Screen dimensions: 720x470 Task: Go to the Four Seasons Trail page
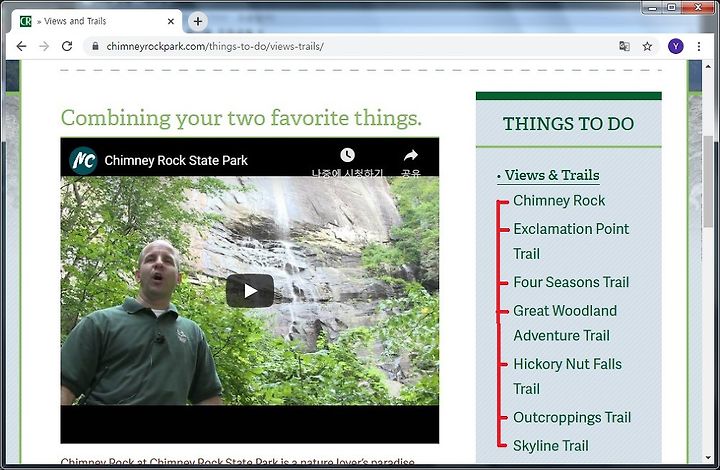[571, 282]
